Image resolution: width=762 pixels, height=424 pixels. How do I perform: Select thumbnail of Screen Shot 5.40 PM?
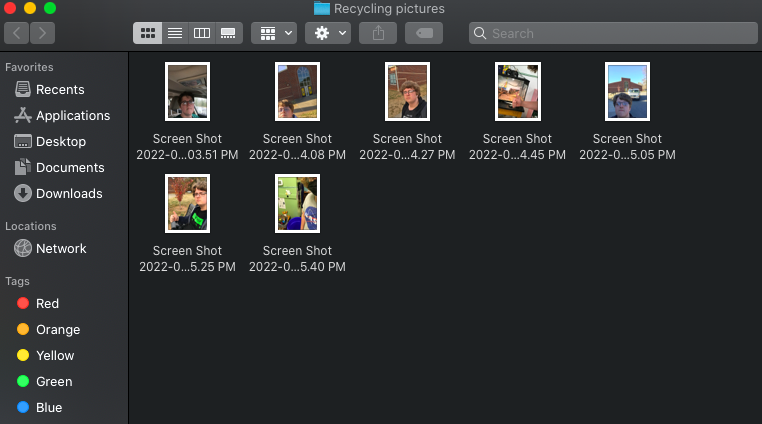tap(297, 203)
